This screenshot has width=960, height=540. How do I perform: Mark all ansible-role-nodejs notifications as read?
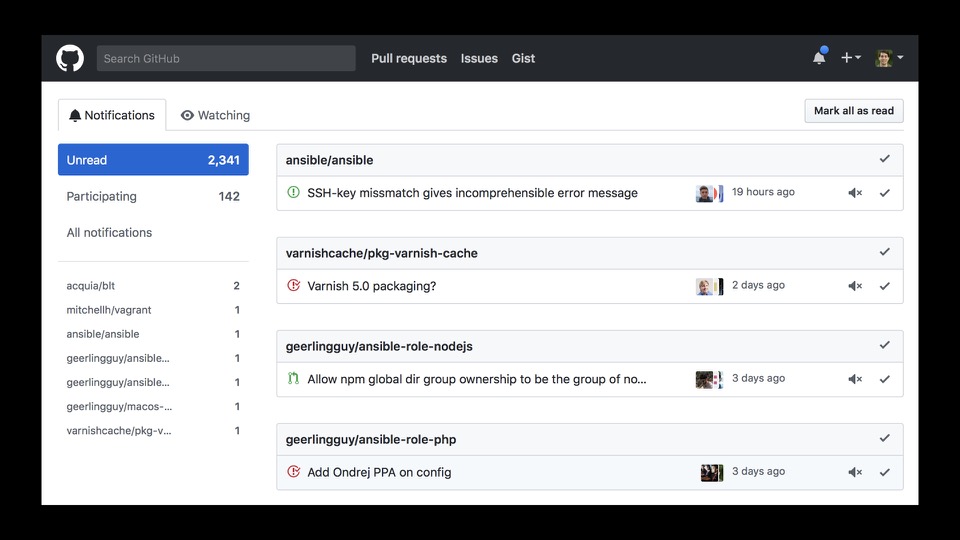click(x=884, y=345)
